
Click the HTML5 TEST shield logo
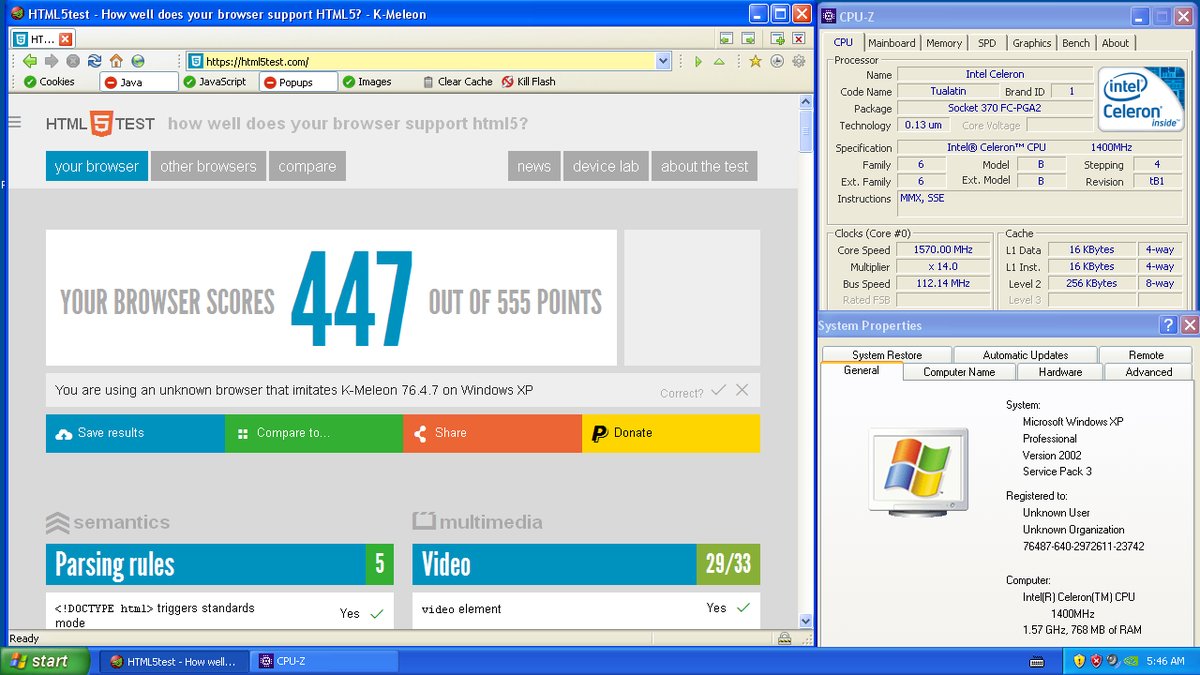pos(101,123)
